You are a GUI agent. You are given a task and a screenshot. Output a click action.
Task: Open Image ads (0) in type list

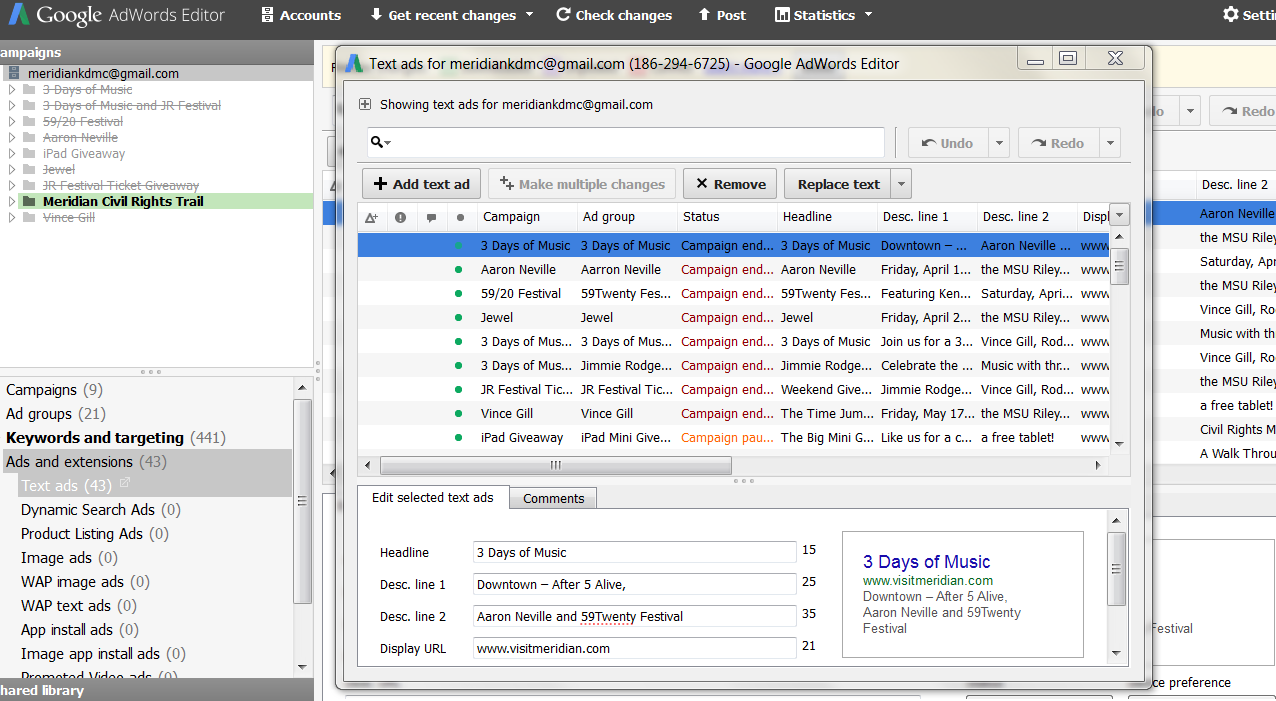pyautogui.click(x=69, y=558)
